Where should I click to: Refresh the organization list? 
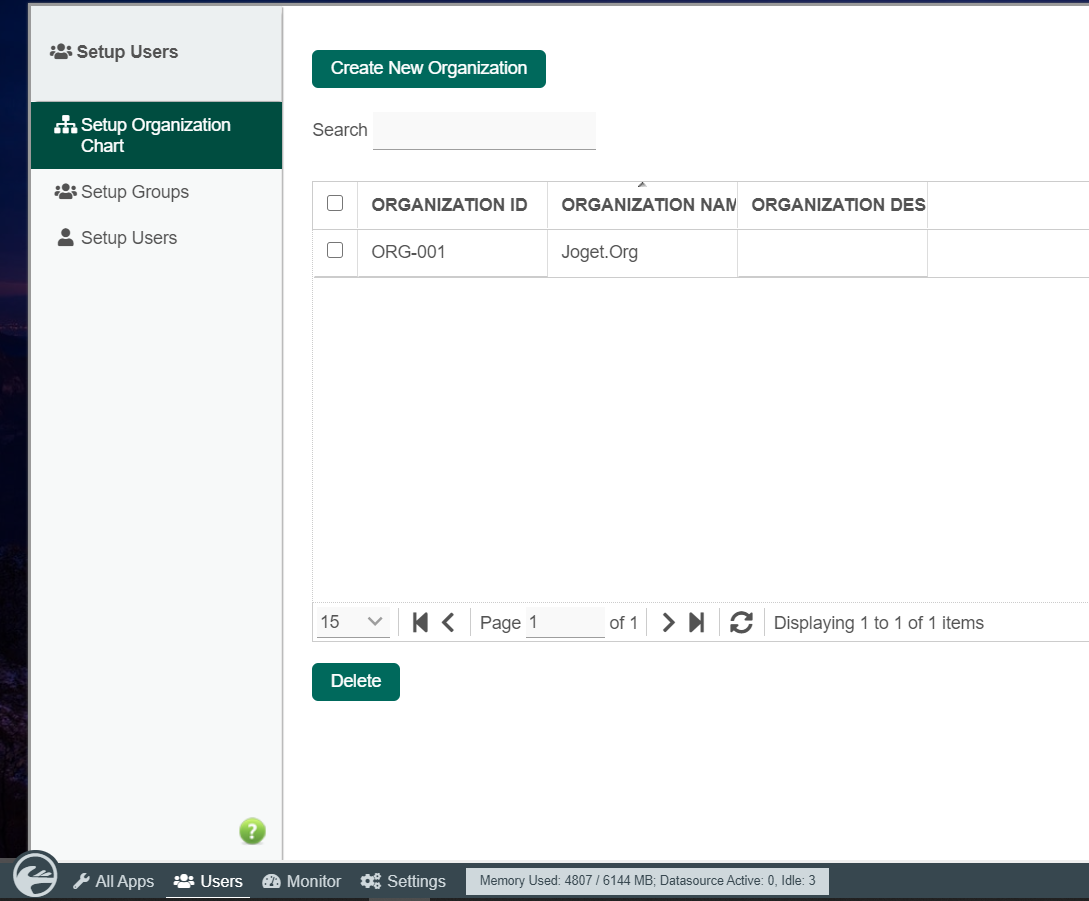(x=741, y=623)
